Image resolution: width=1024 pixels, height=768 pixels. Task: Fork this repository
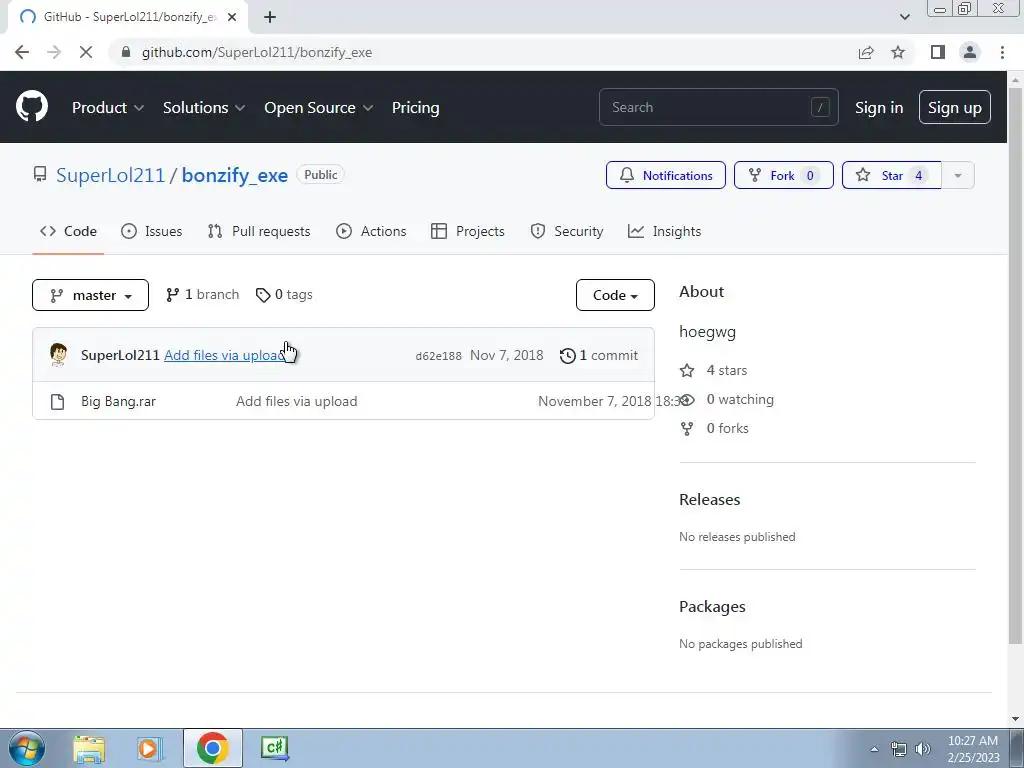click(x=784, y=175)
